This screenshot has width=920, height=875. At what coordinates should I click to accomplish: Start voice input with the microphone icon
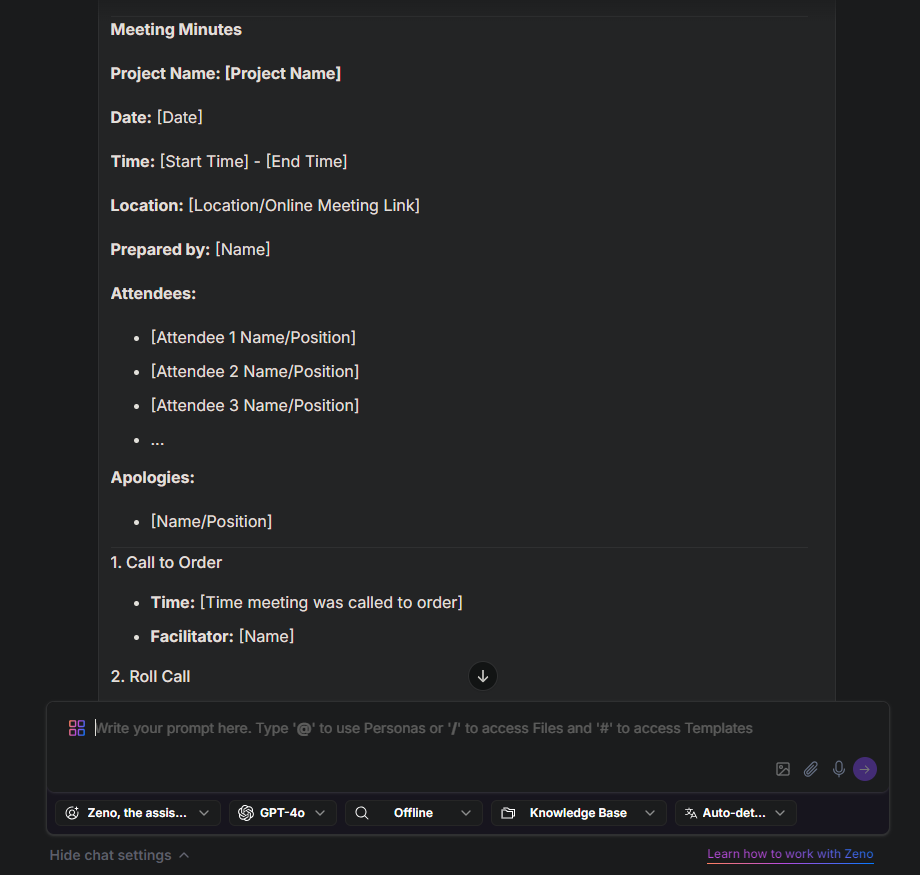coord(839,769)
